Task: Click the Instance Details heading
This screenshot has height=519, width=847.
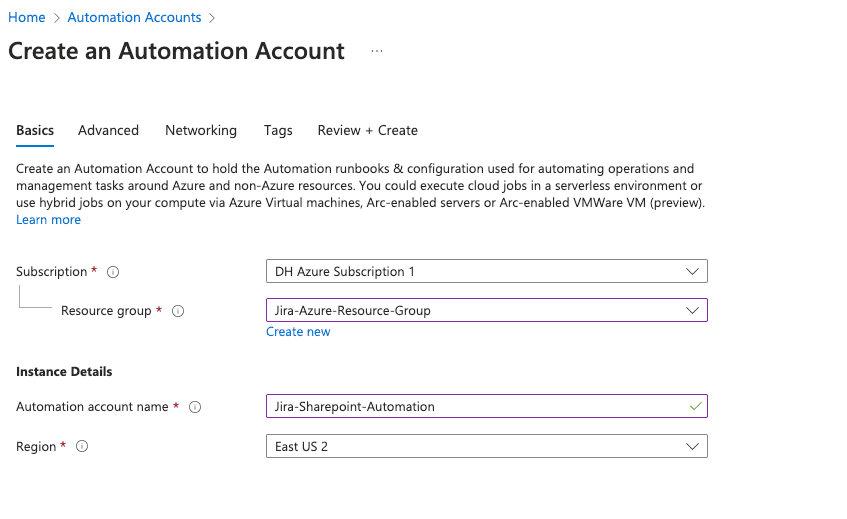Action: point(64,372)
